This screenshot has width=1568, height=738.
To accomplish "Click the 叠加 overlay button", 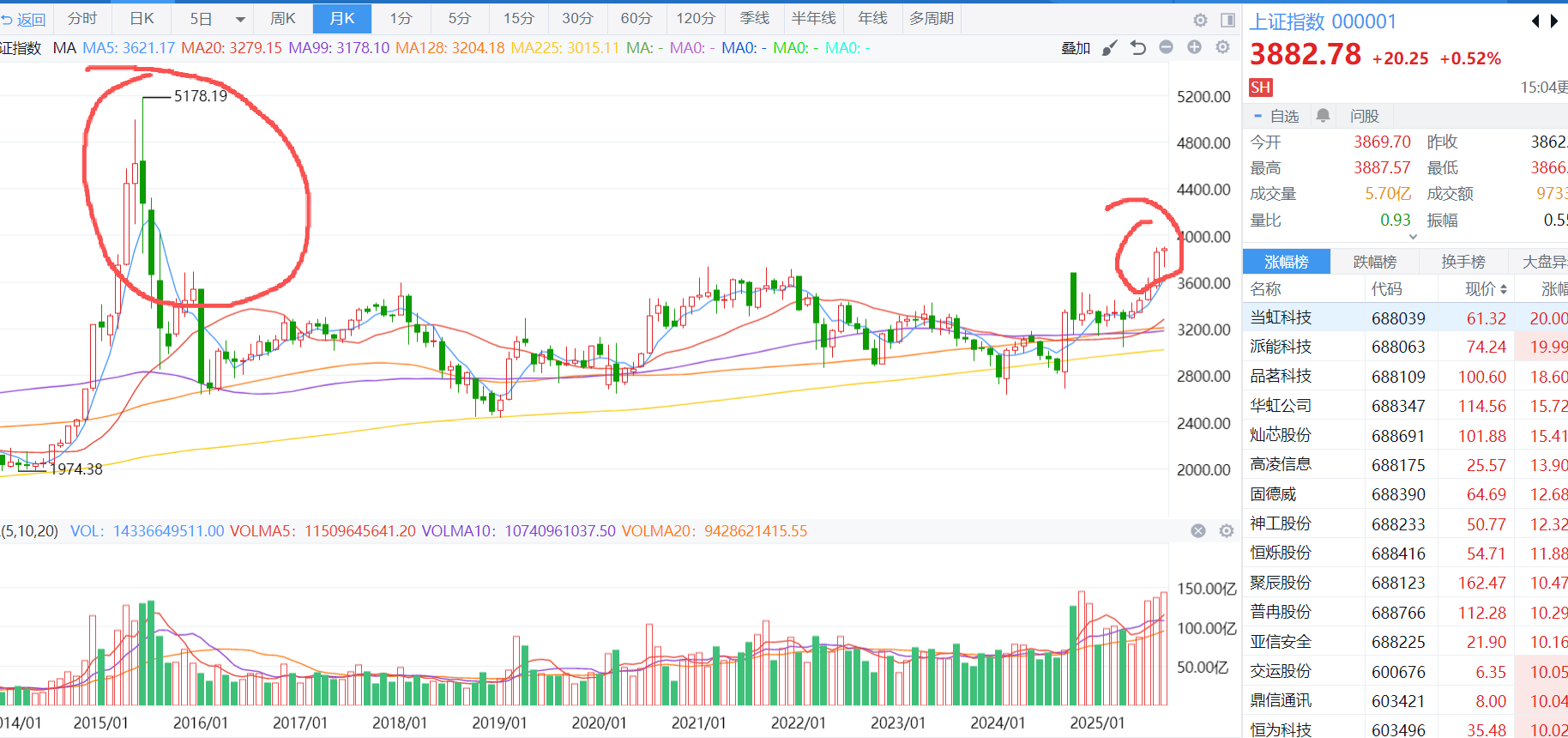I will (x=1075, y=48).
